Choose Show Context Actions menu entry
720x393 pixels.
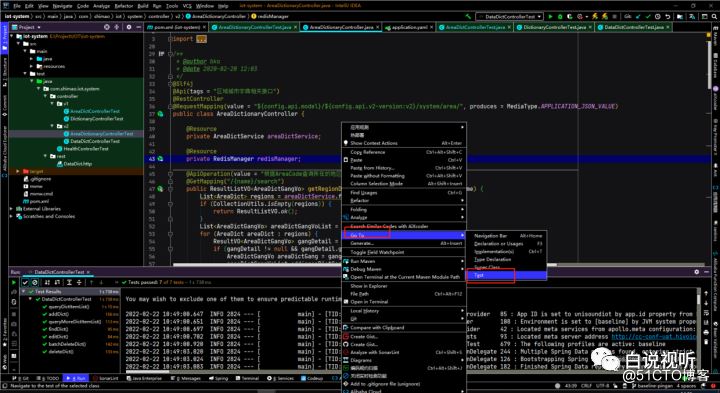tap(404, 143)
